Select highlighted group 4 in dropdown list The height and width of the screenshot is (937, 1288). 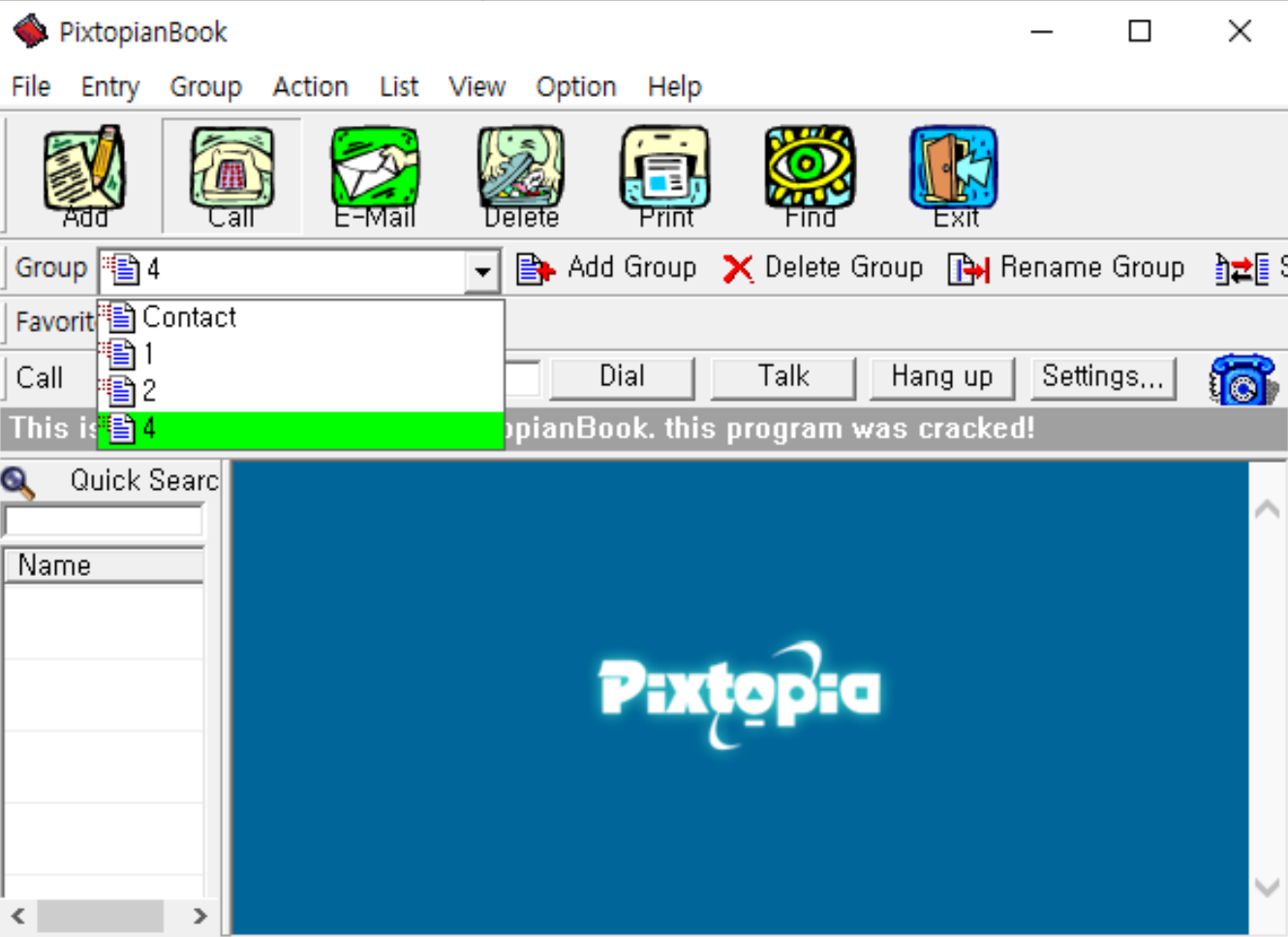tap(301, 429)
